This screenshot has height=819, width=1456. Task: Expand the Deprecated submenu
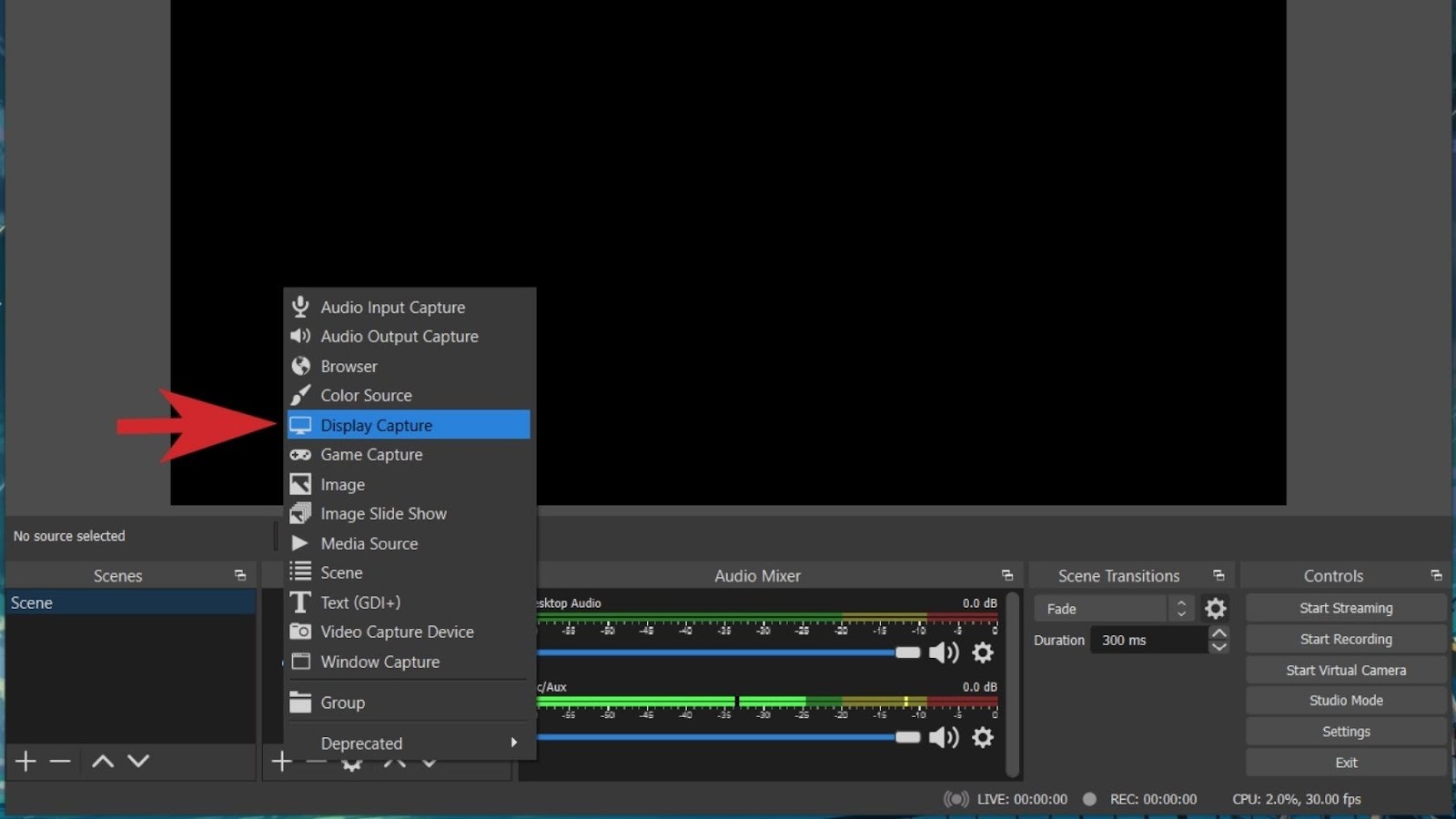(x=409, y=743)
